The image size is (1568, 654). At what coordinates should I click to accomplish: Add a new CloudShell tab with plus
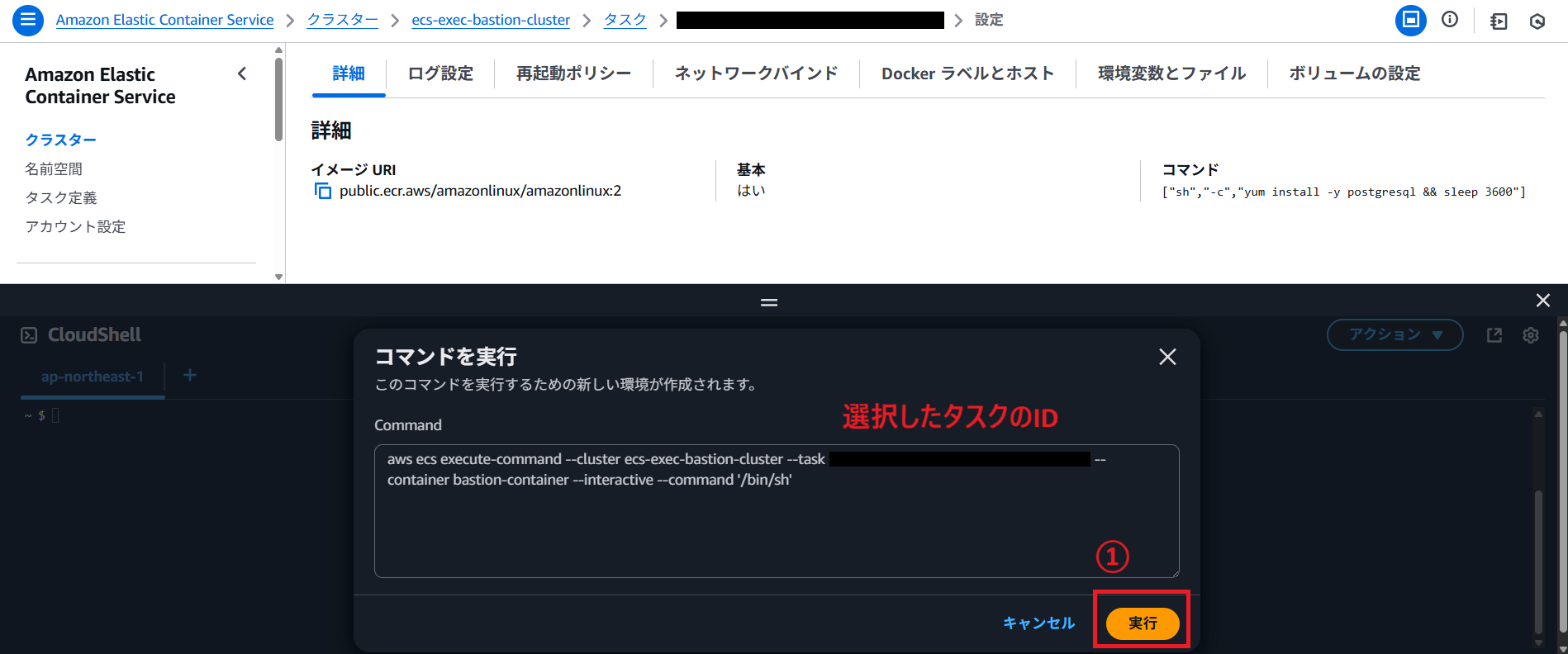(190, 376)
